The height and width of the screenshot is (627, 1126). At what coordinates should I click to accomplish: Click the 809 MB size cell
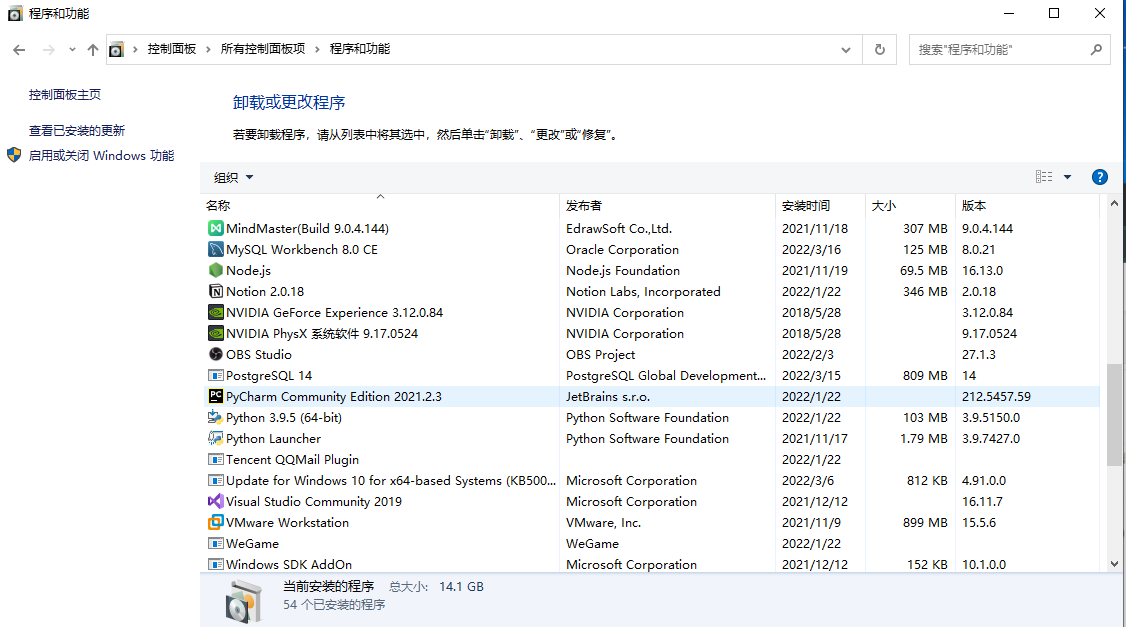coord(925,376)
